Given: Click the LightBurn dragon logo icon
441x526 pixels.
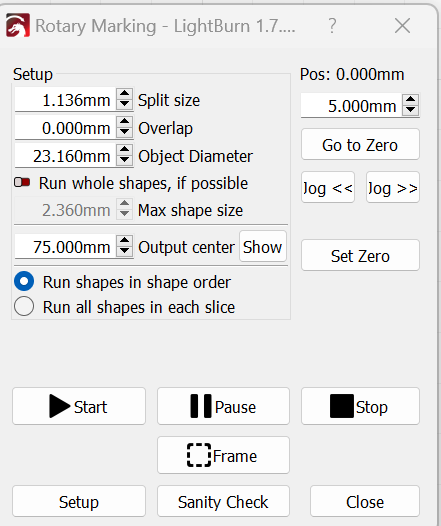Looking at the screenshot, I should 18,25.
